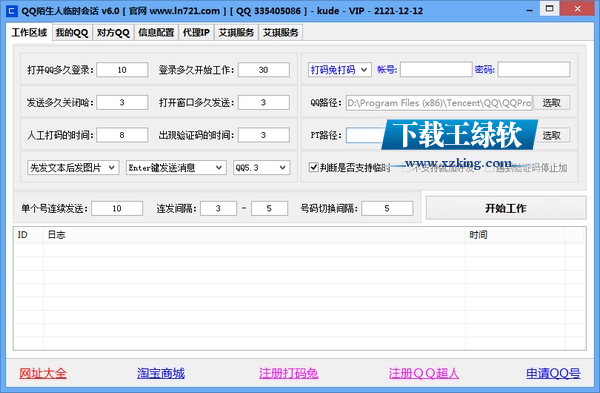This screenshot has height=393, width=600.
Task: Click the 连发间隔 minimum value field
Action: pyautogui.click(x=218, y=209)
